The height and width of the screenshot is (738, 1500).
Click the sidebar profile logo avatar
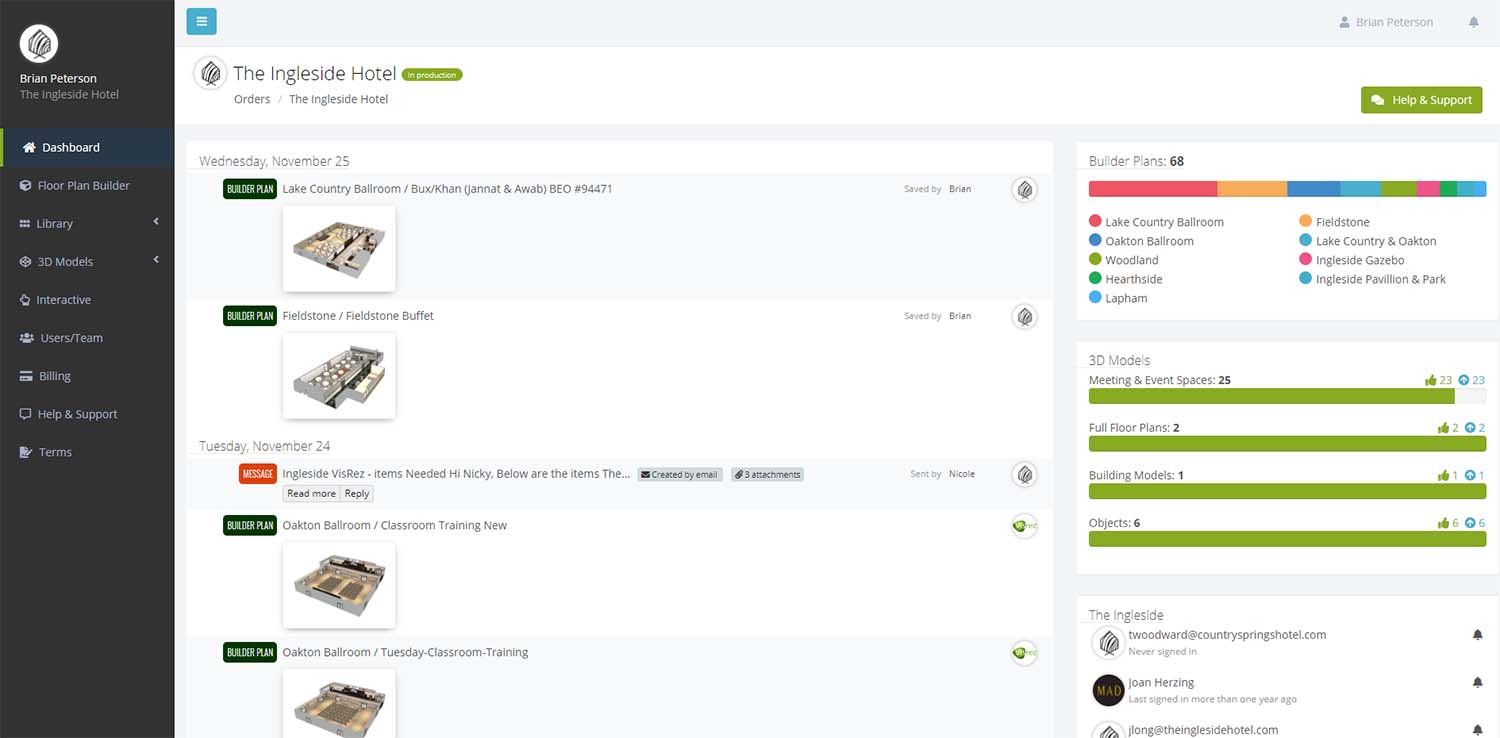[39, 43]
